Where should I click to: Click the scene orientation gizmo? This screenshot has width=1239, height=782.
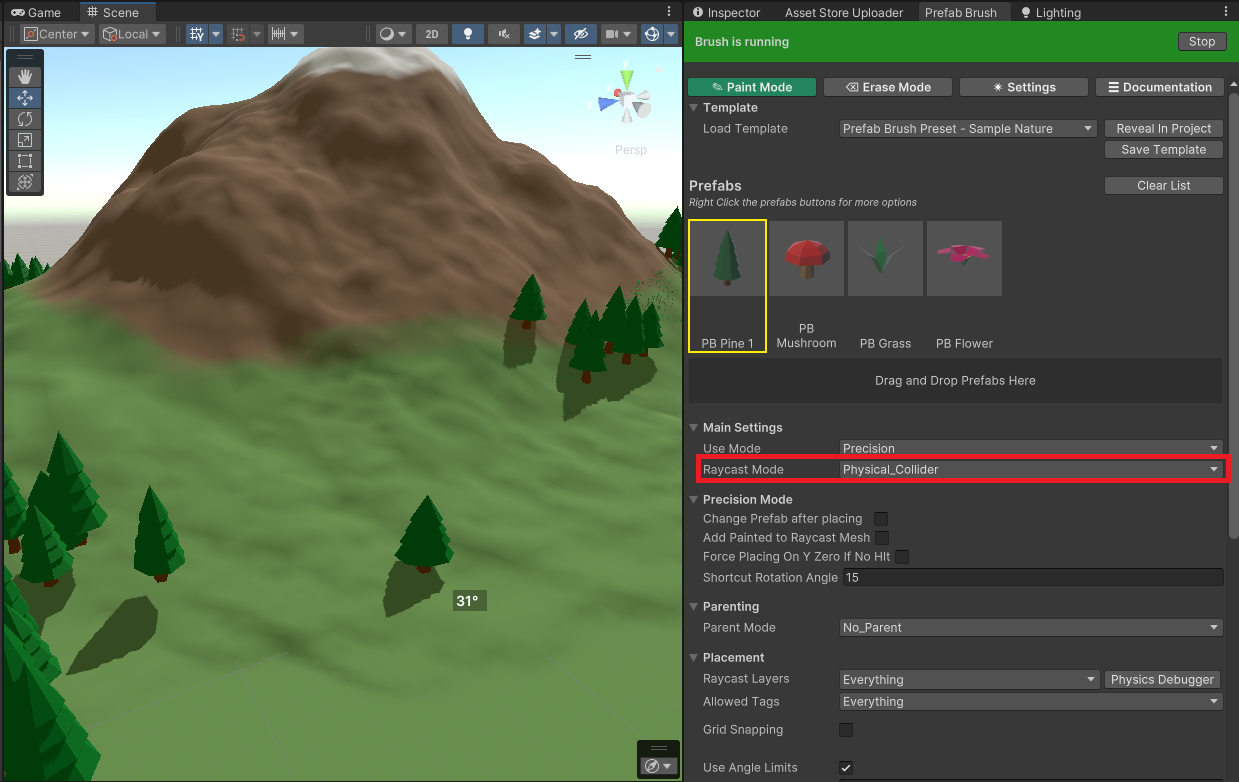pyautogui.click(x=625, y=100)
